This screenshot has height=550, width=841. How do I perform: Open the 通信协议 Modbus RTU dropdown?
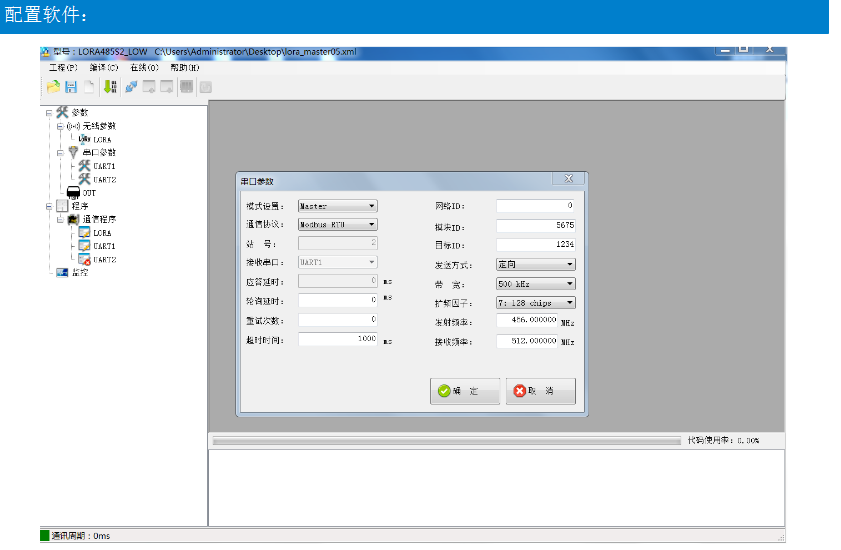(x=338, y=224)
